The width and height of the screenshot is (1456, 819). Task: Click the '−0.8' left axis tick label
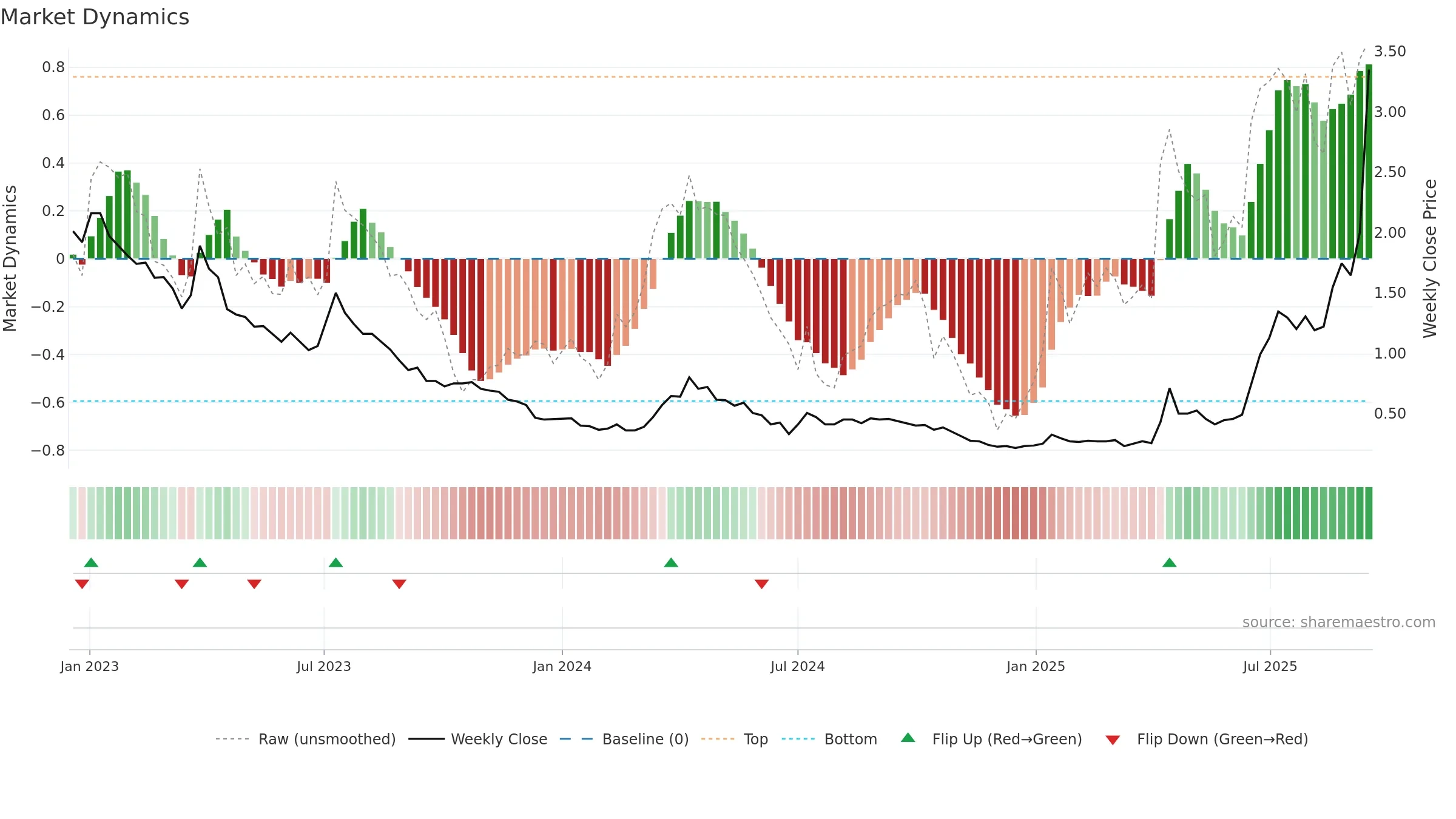click(x=48, y=450)
